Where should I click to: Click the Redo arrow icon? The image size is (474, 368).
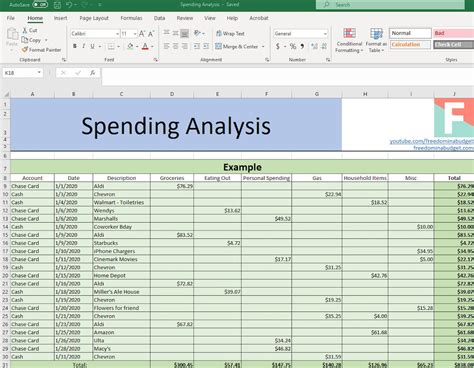point(84,5)
